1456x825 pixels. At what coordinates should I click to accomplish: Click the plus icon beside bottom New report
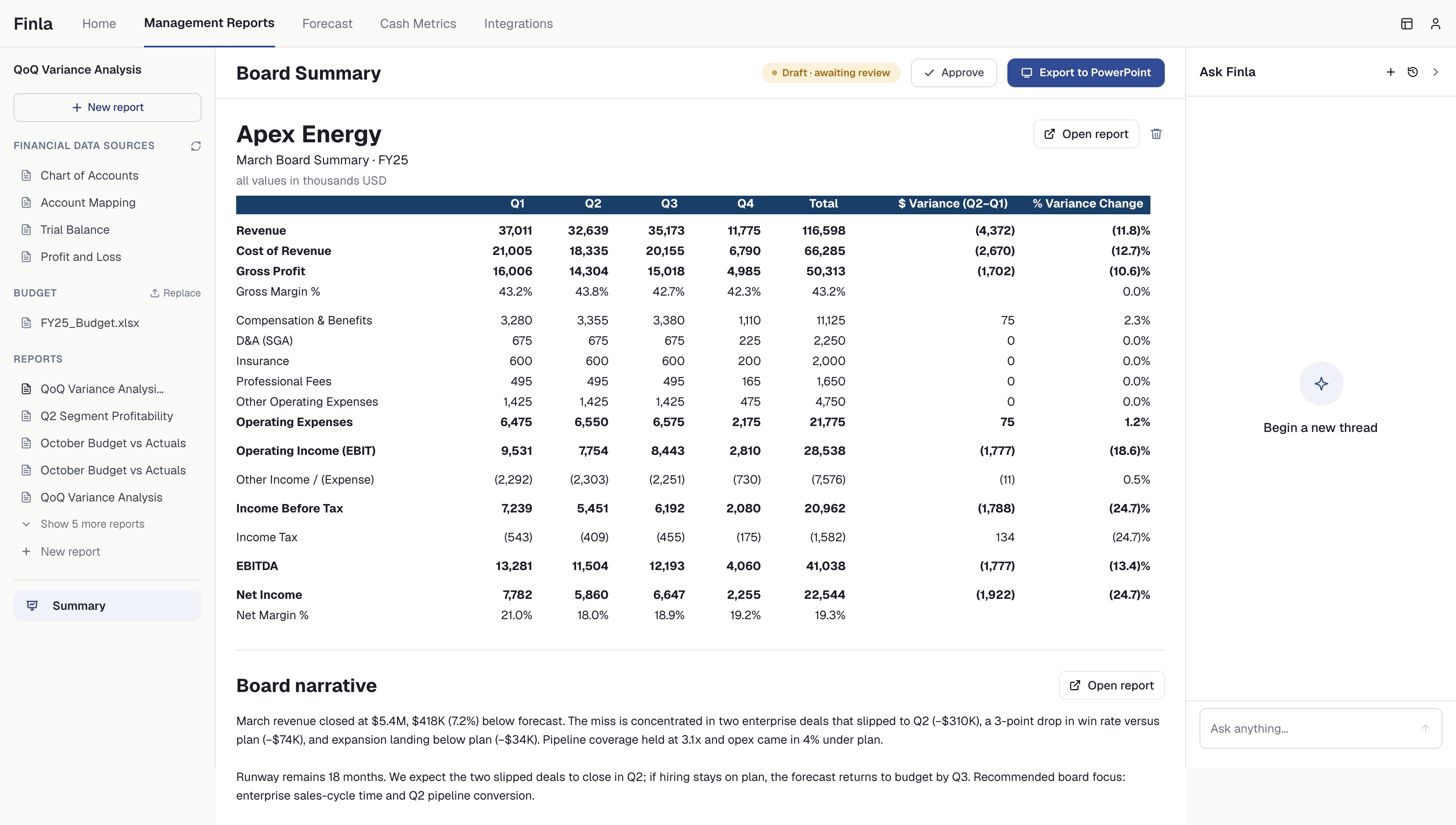[x=26, y=551]
